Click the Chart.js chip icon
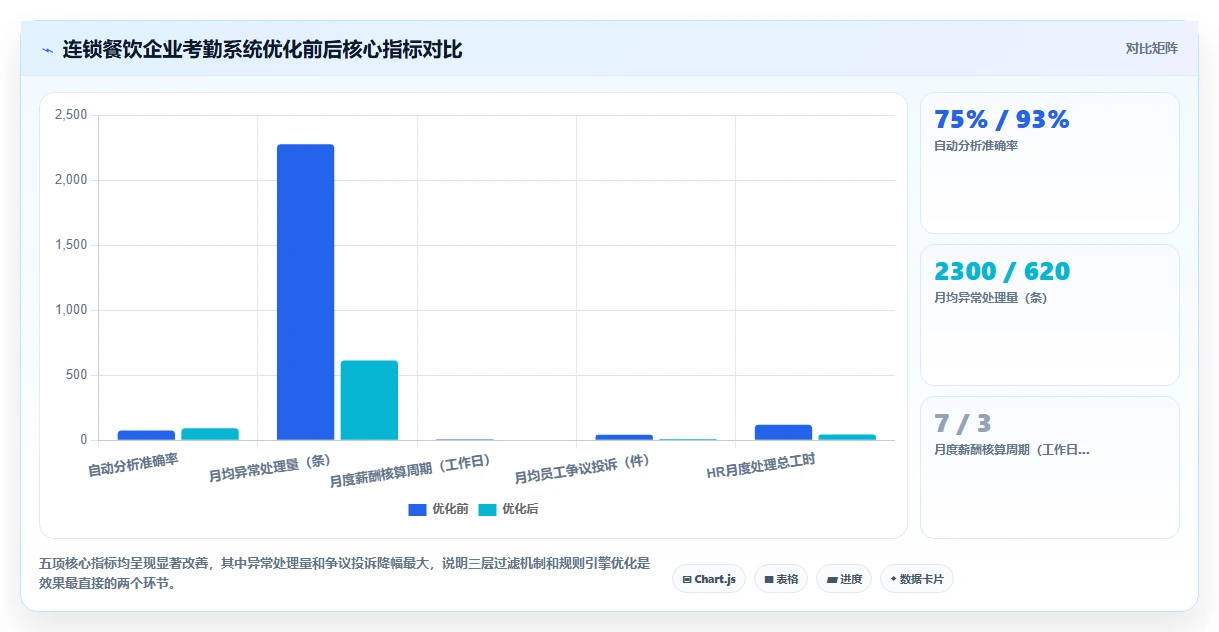The width and height of the screenshot is (1219, 632). [x=687, y=579]
